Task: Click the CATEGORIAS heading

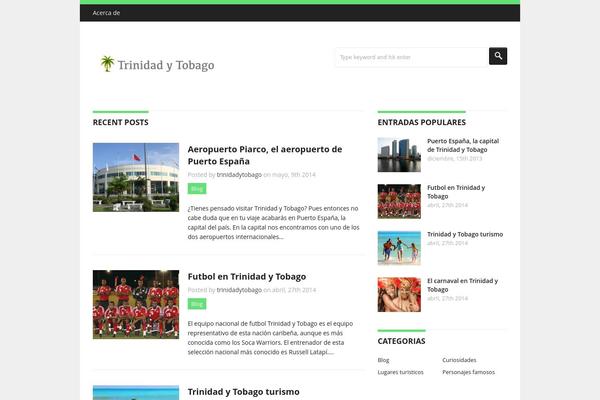Action: (401, 341)
